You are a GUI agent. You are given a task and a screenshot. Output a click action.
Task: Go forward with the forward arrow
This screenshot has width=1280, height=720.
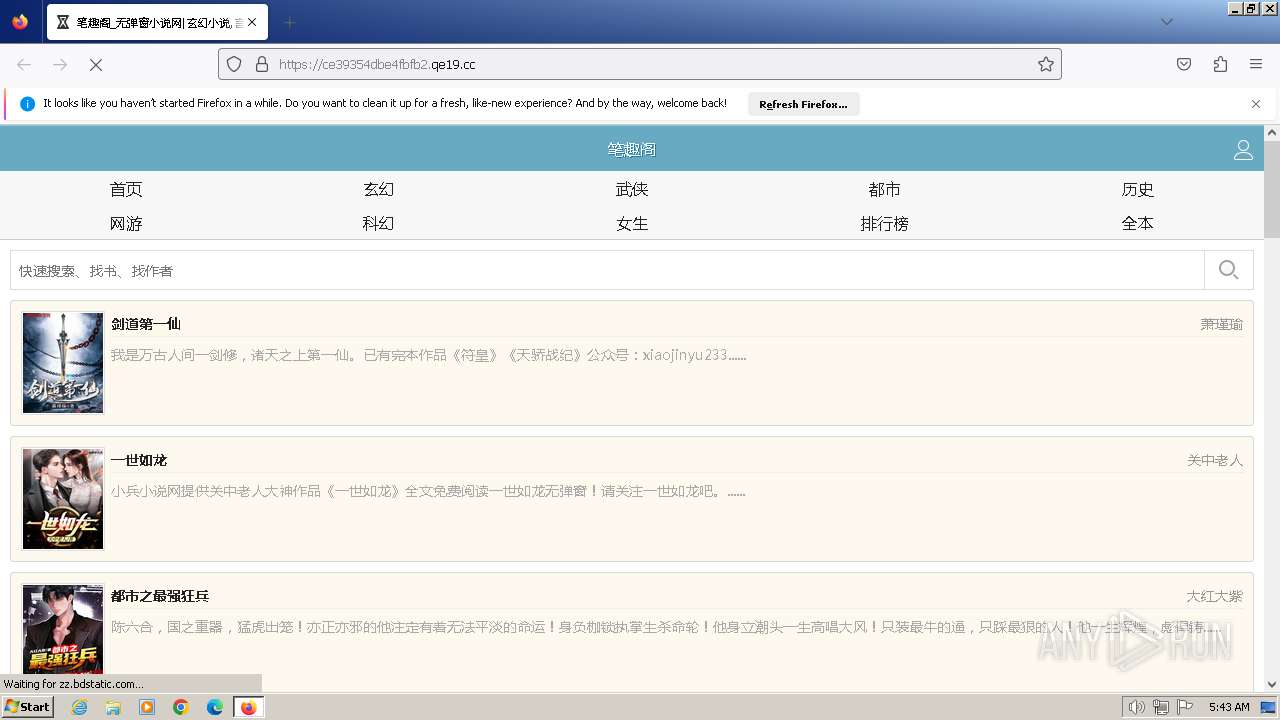[x=60, y=64]
